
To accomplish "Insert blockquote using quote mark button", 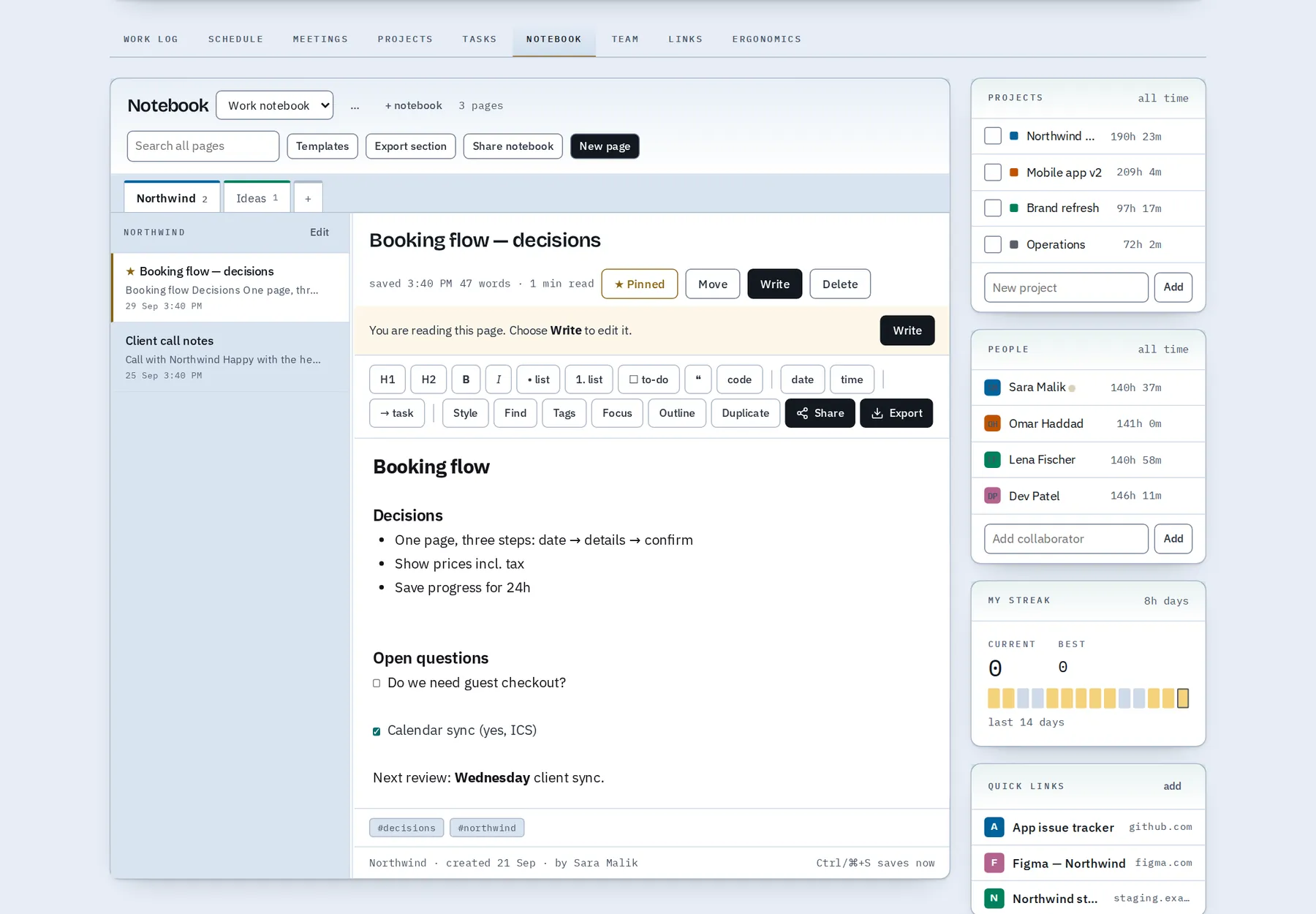I will pyautogui.click(x=698, y=379).
